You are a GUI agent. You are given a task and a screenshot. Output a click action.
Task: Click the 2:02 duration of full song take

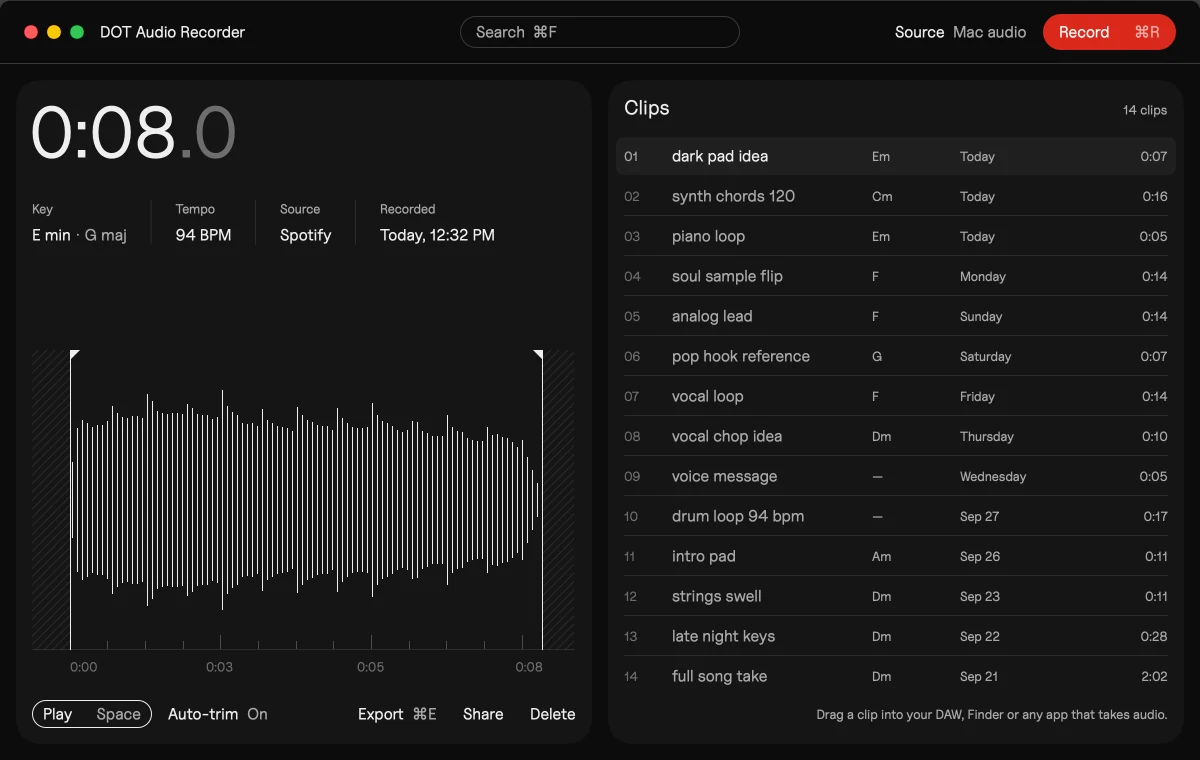click(x=1154, y=676)
